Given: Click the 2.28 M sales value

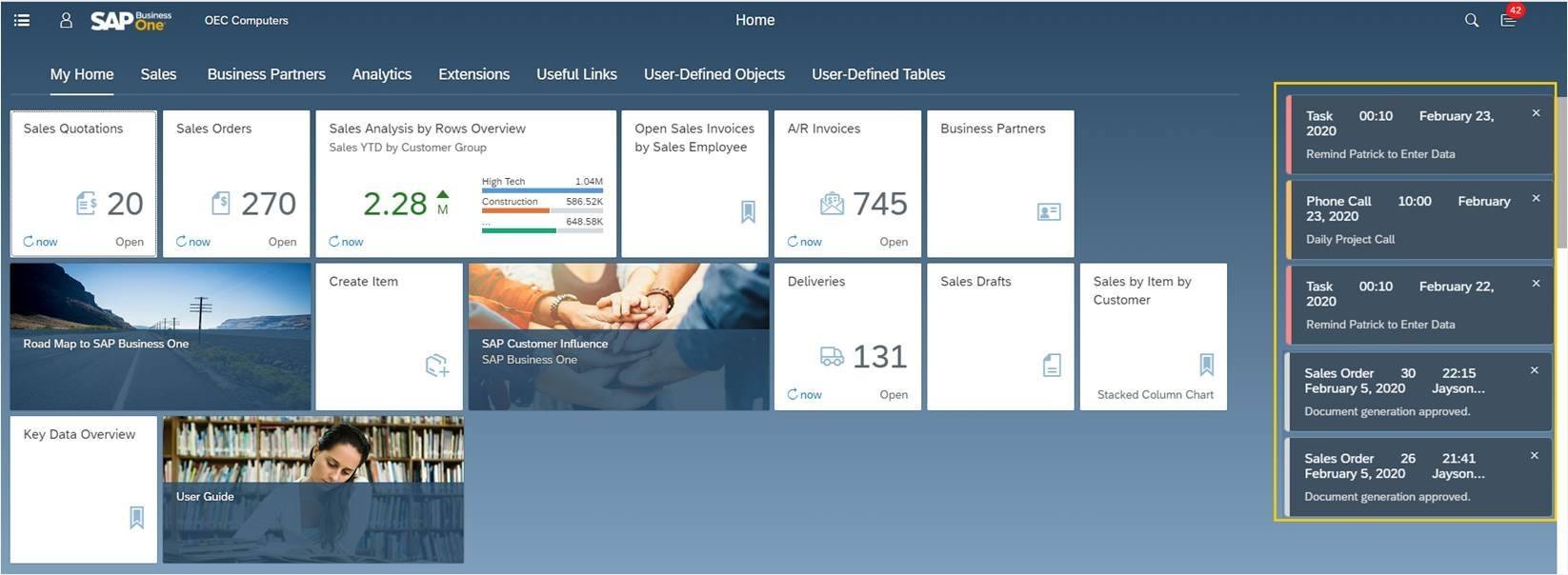Looking at the screenshot, I should (395, 204).
